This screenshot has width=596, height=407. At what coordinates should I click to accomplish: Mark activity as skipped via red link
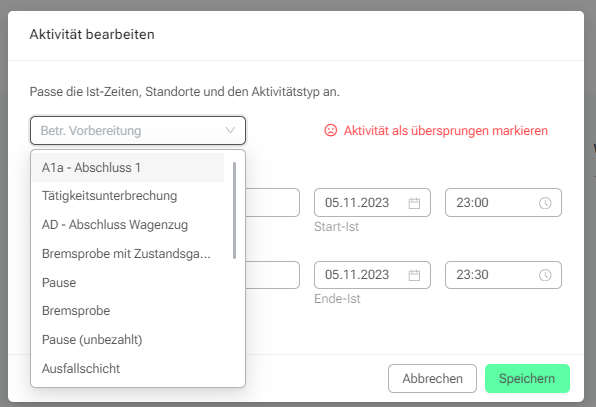click(x=445, y=131)
